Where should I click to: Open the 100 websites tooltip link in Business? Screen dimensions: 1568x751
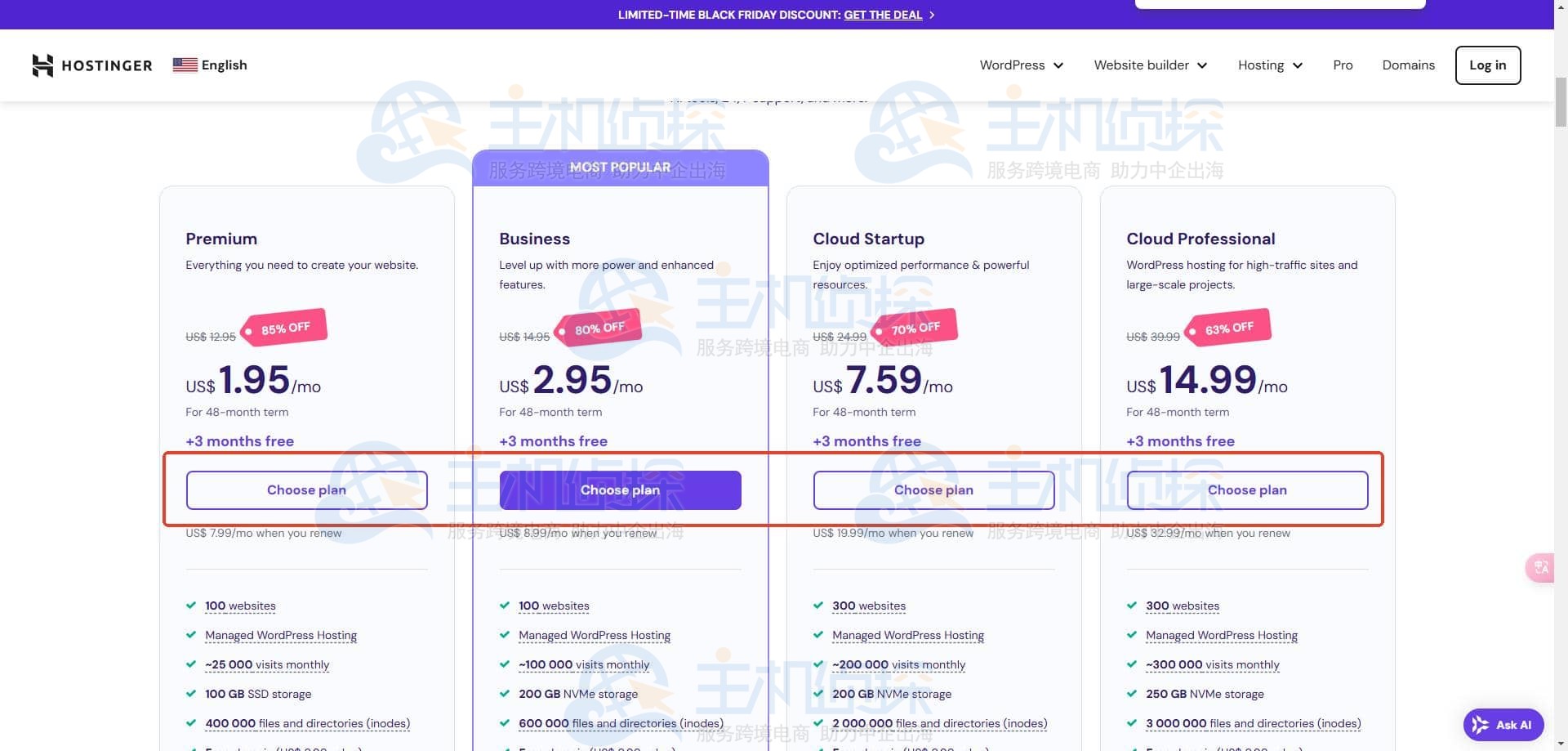(554, 605)
